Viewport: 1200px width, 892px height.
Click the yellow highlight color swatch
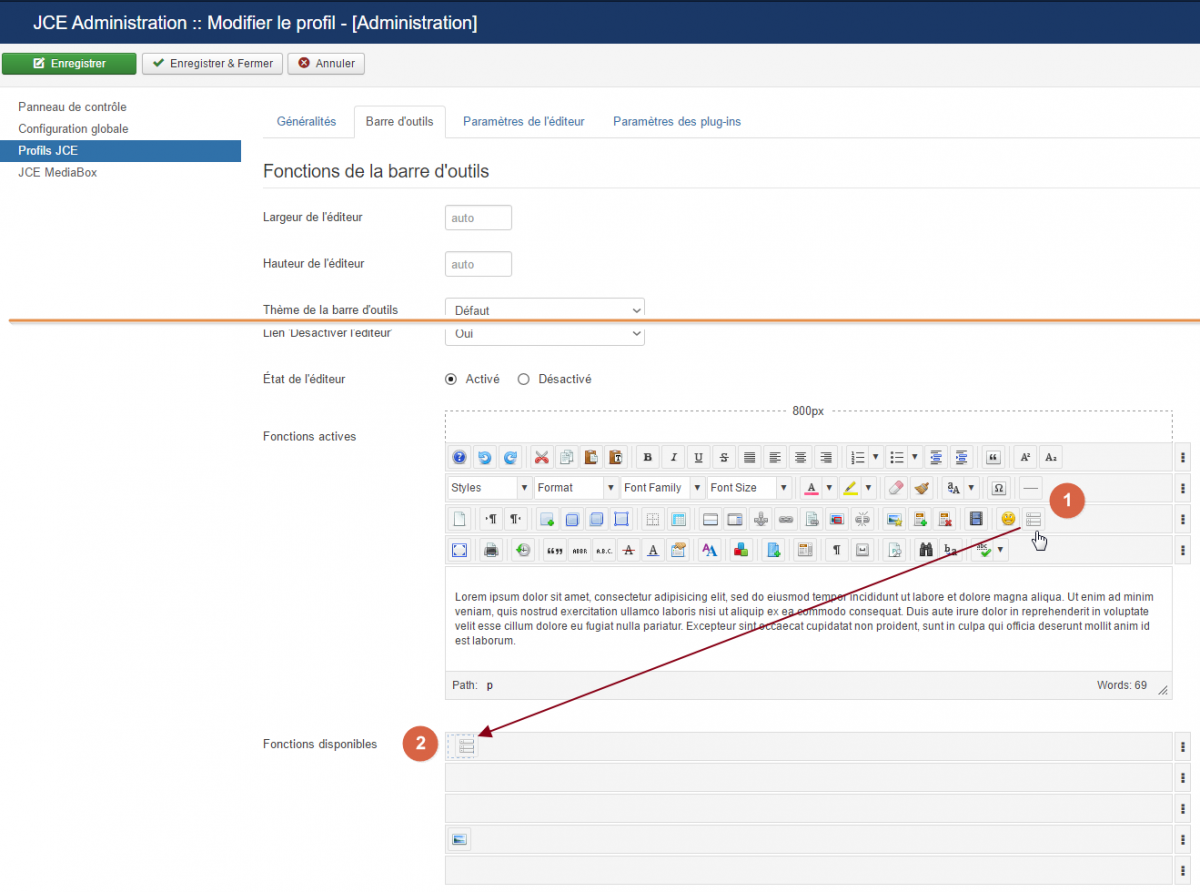click(x=850, y=488)
